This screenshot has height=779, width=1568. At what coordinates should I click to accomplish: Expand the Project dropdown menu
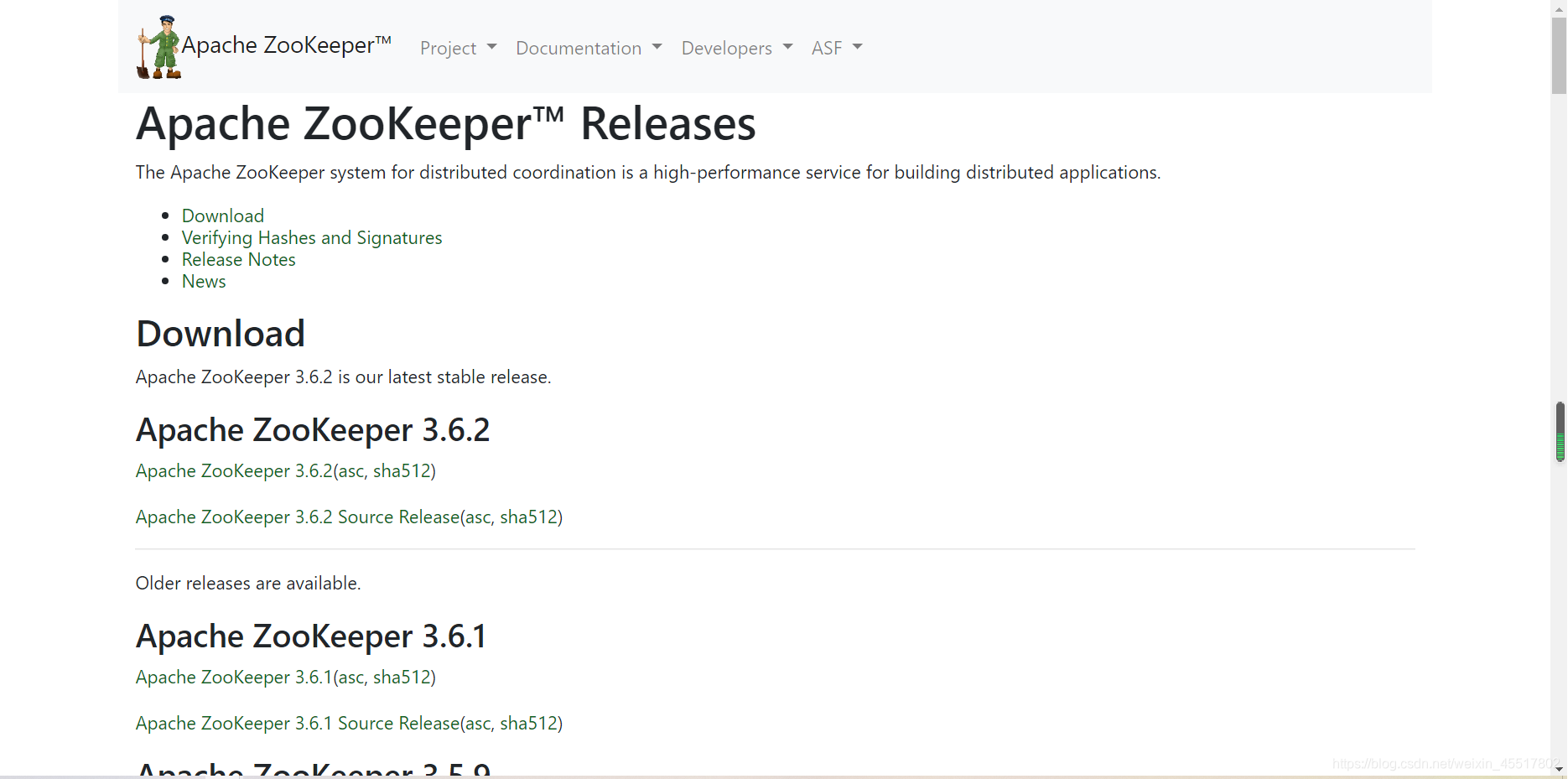click(458, 48)
